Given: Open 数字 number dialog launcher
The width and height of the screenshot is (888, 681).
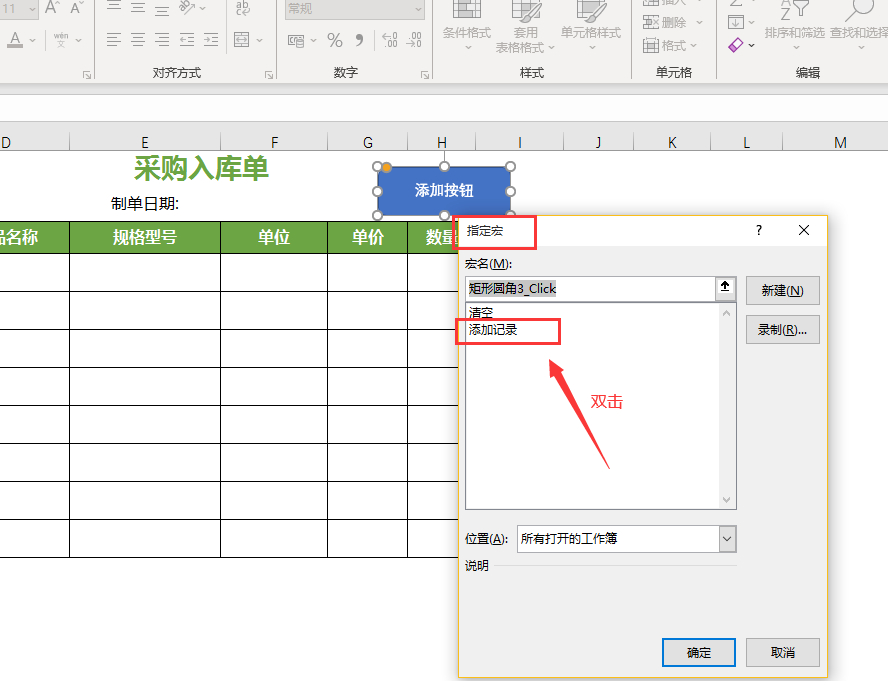Looking at the screenshot, I should click(425, 75).
